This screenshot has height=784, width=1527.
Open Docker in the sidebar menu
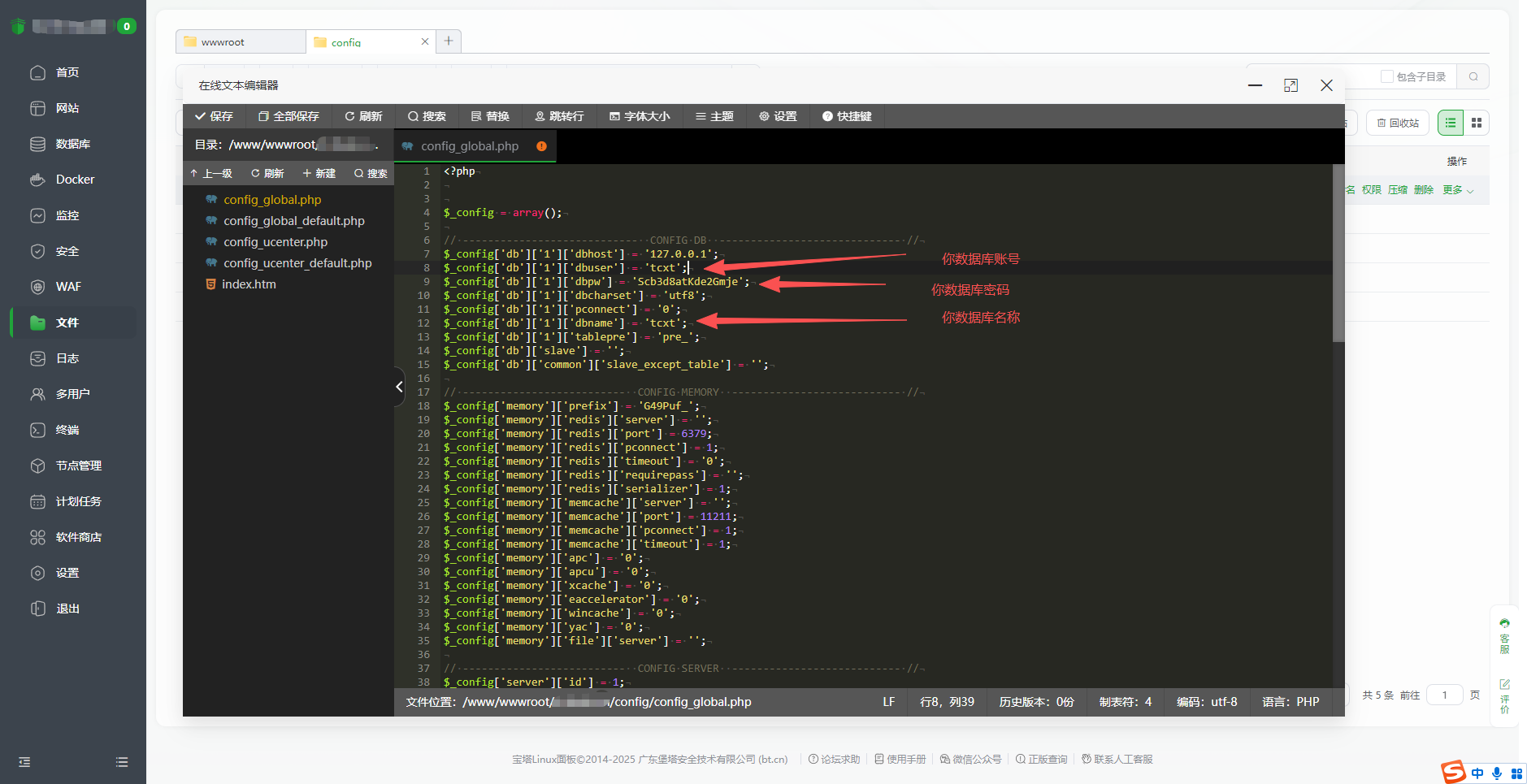click(x=75, y=180)
